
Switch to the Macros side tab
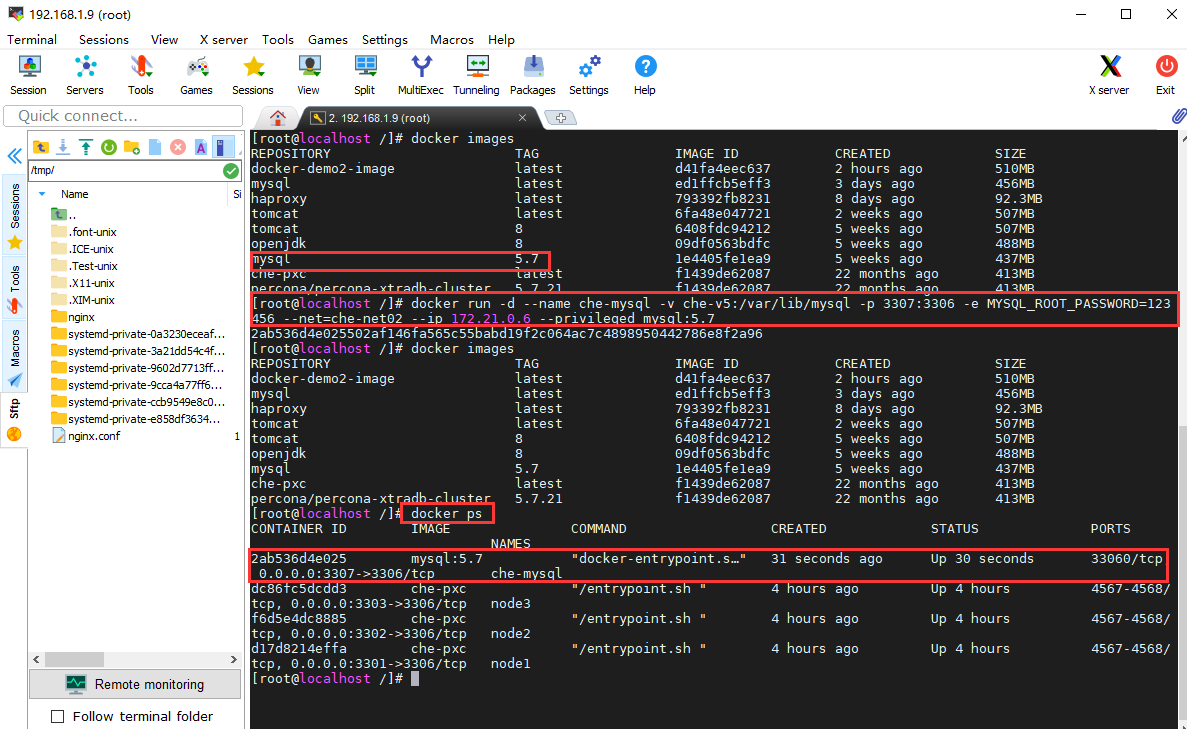14,356
